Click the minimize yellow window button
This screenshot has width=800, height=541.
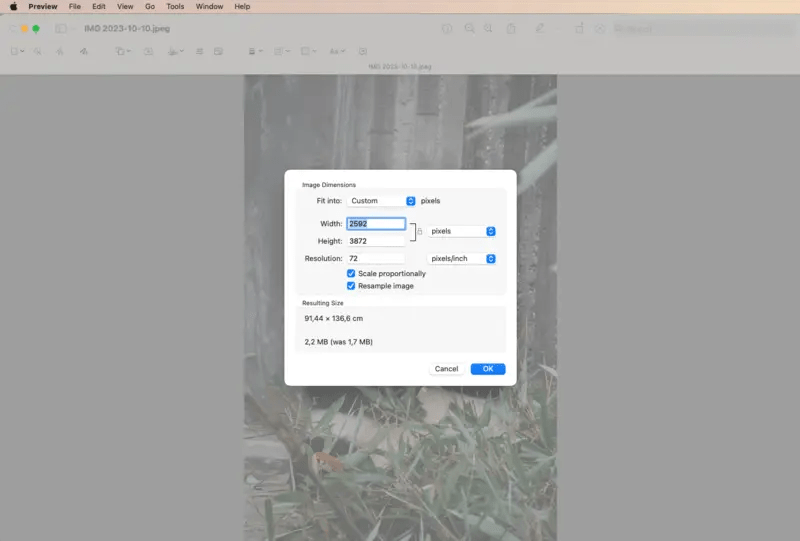[x=24, y=29]
